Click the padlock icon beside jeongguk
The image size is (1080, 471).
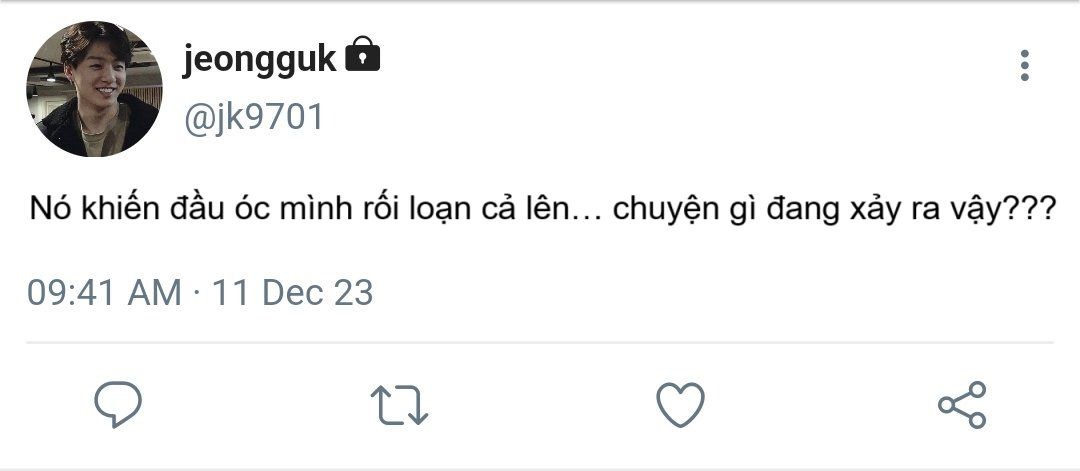(x=362, y=56)
